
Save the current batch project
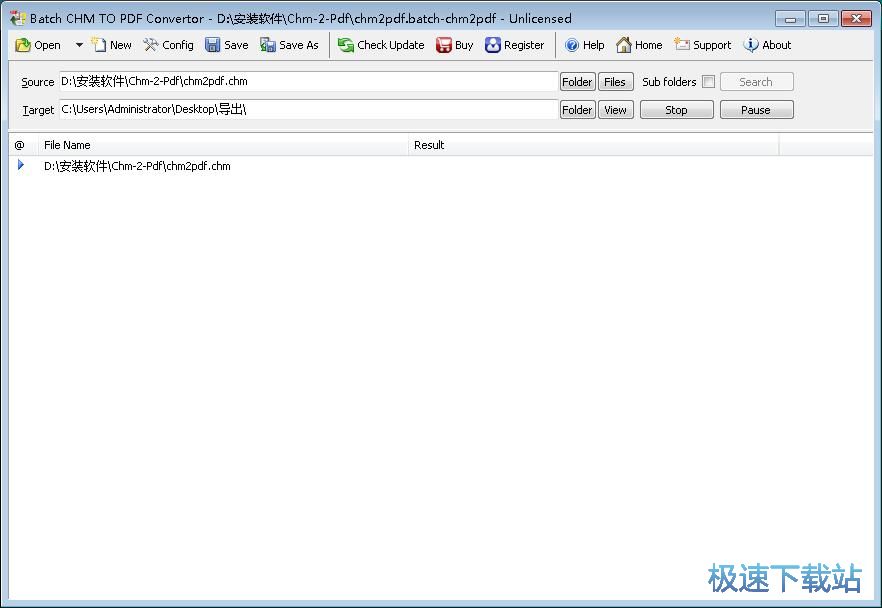click(x=226, y=45)
